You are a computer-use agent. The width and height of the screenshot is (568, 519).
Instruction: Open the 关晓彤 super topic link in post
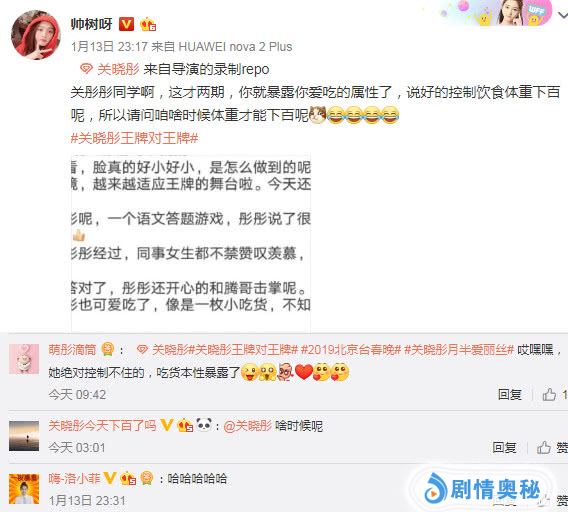click(x=109, y=69)
